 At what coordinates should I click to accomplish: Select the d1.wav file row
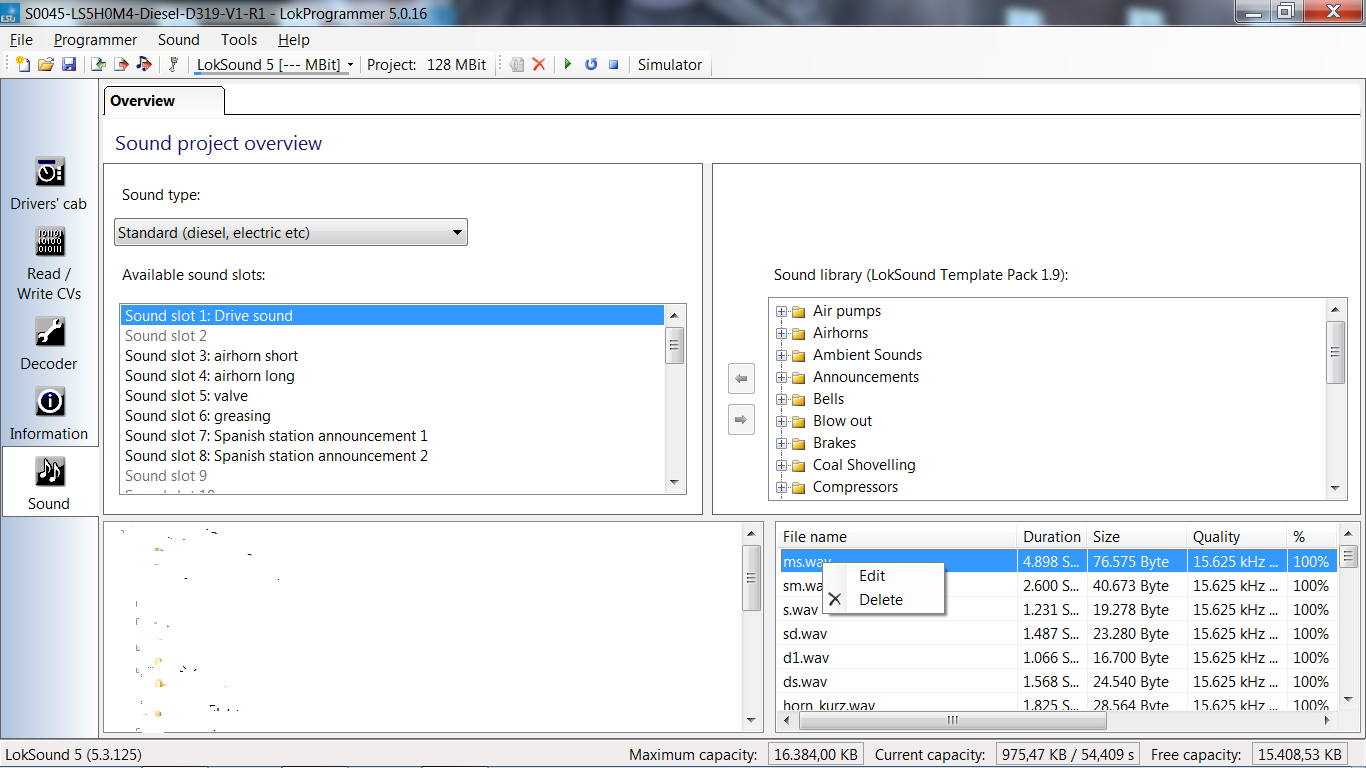coord(1058,658)
